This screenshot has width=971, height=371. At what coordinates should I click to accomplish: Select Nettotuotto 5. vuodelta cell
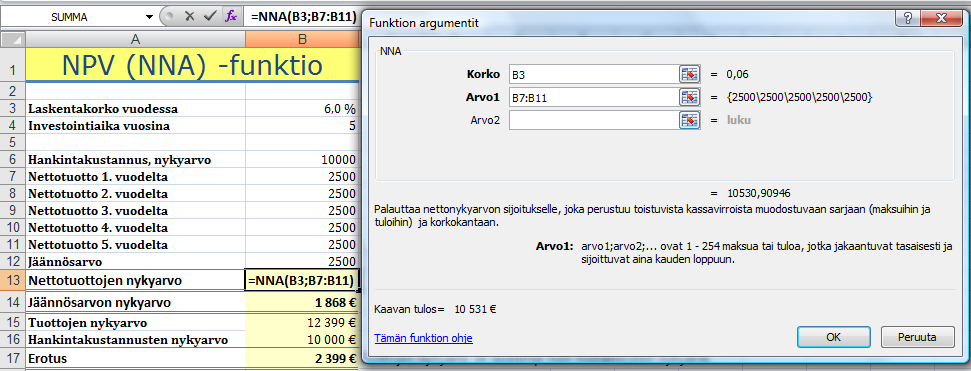pos(135,245)
